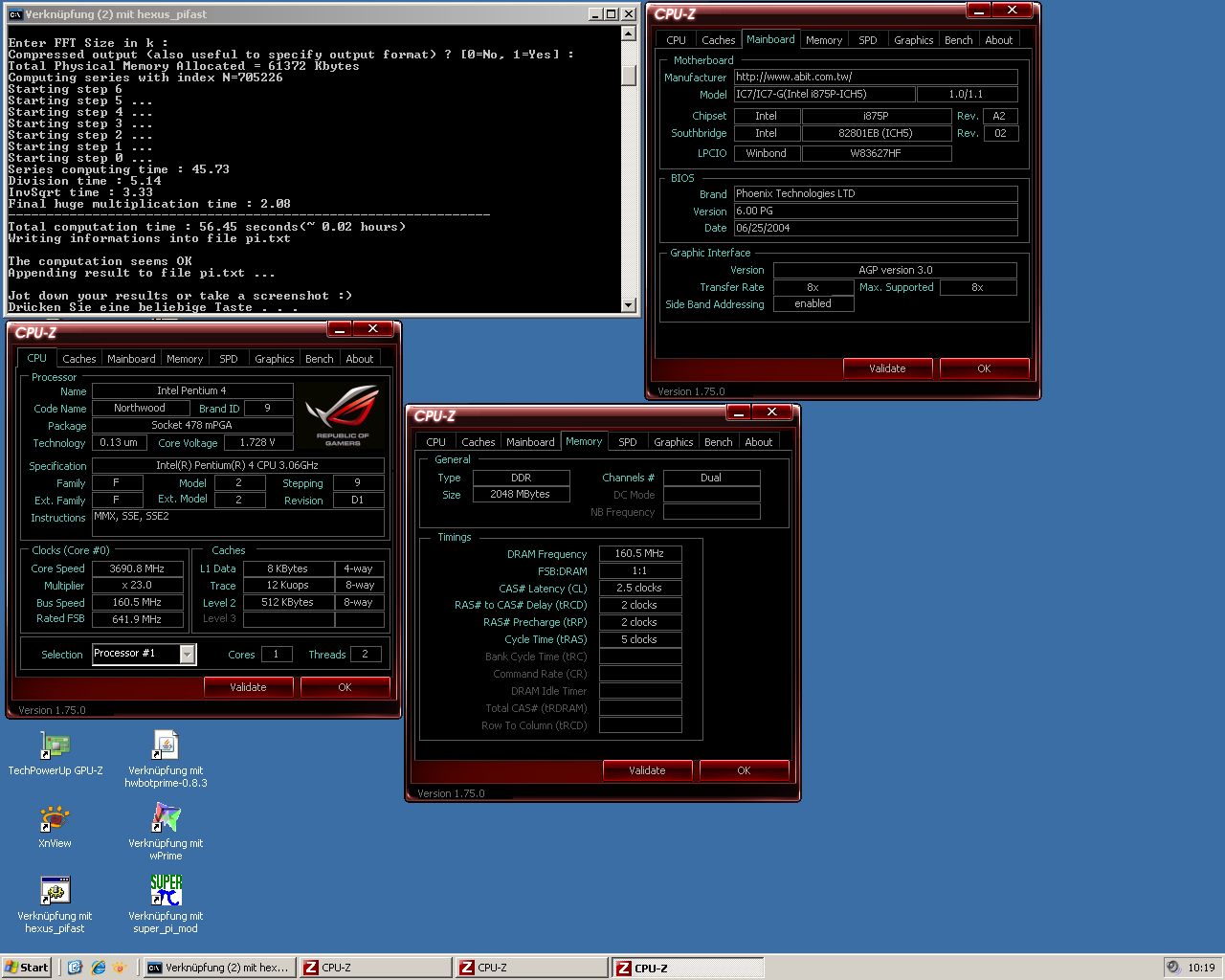Select first CPU-Z taskbar button
The width and height of the screenshot is (1225, 980).
(375, 968)
